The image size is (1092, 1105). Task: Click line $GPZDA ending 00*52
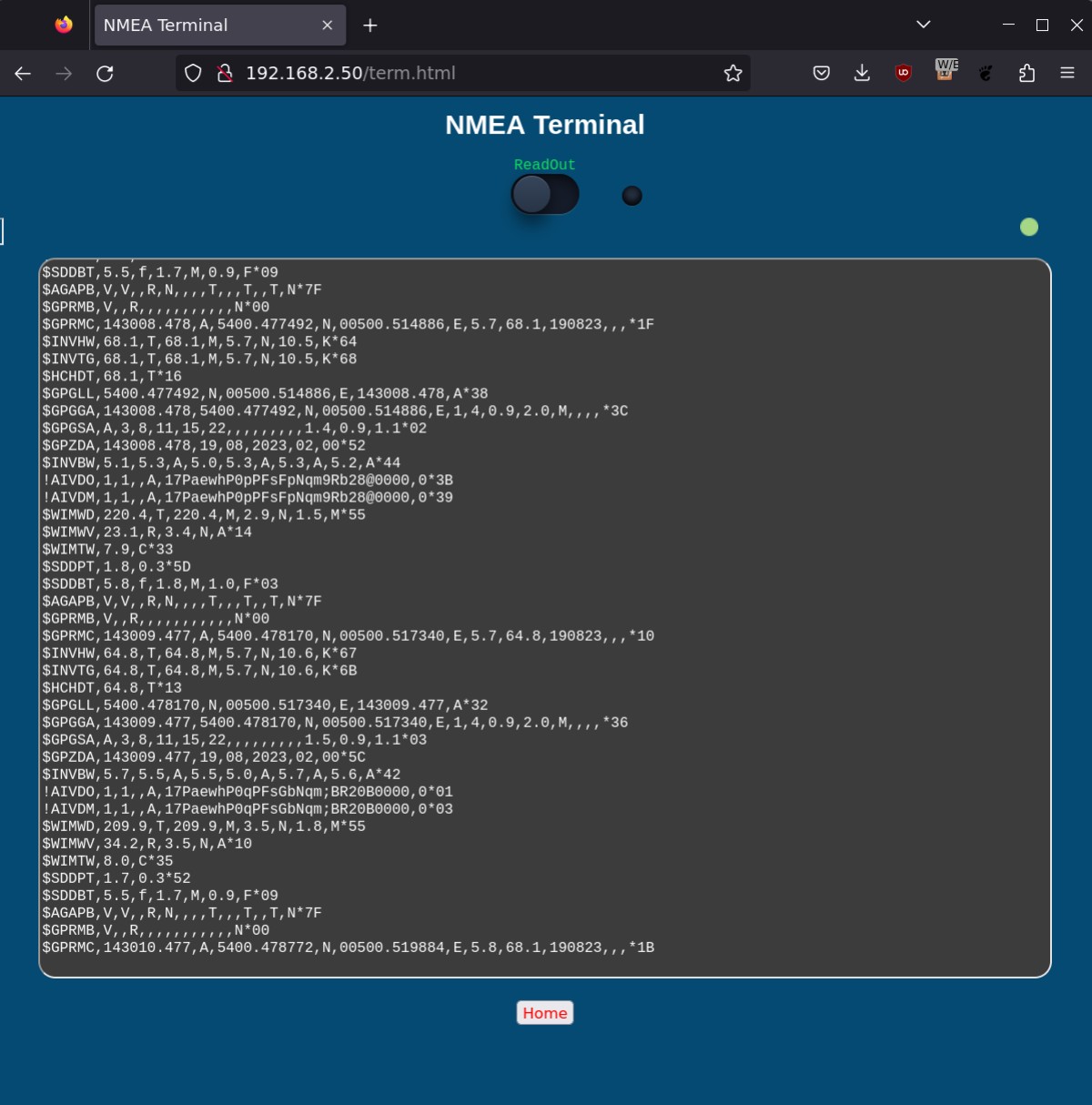click(204, 446)
